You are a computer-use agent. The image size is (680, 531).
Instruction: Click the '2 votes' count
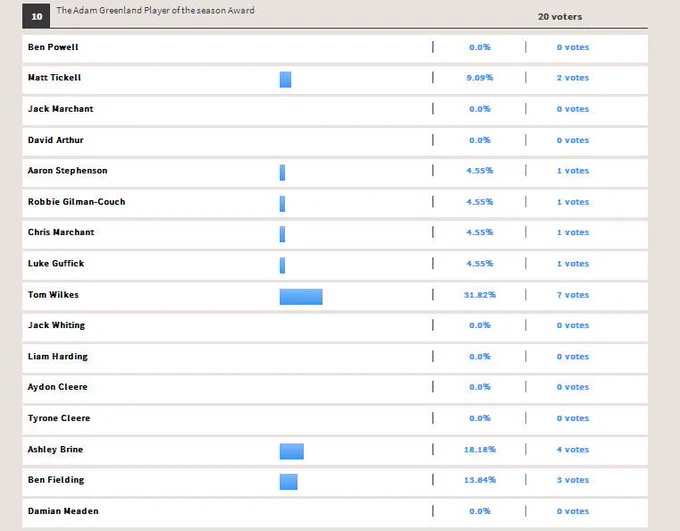[573, 78]
